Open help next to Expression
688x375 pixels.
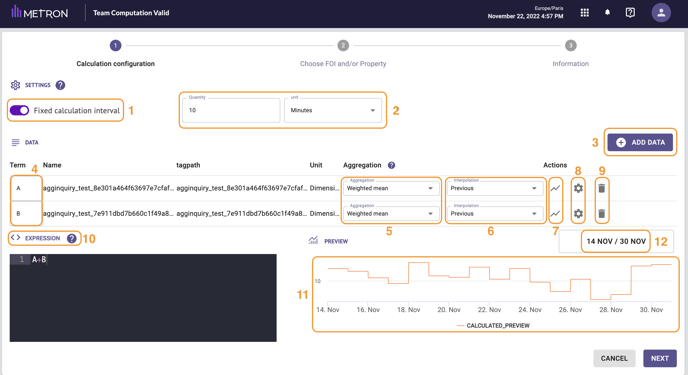click(72, 238)
